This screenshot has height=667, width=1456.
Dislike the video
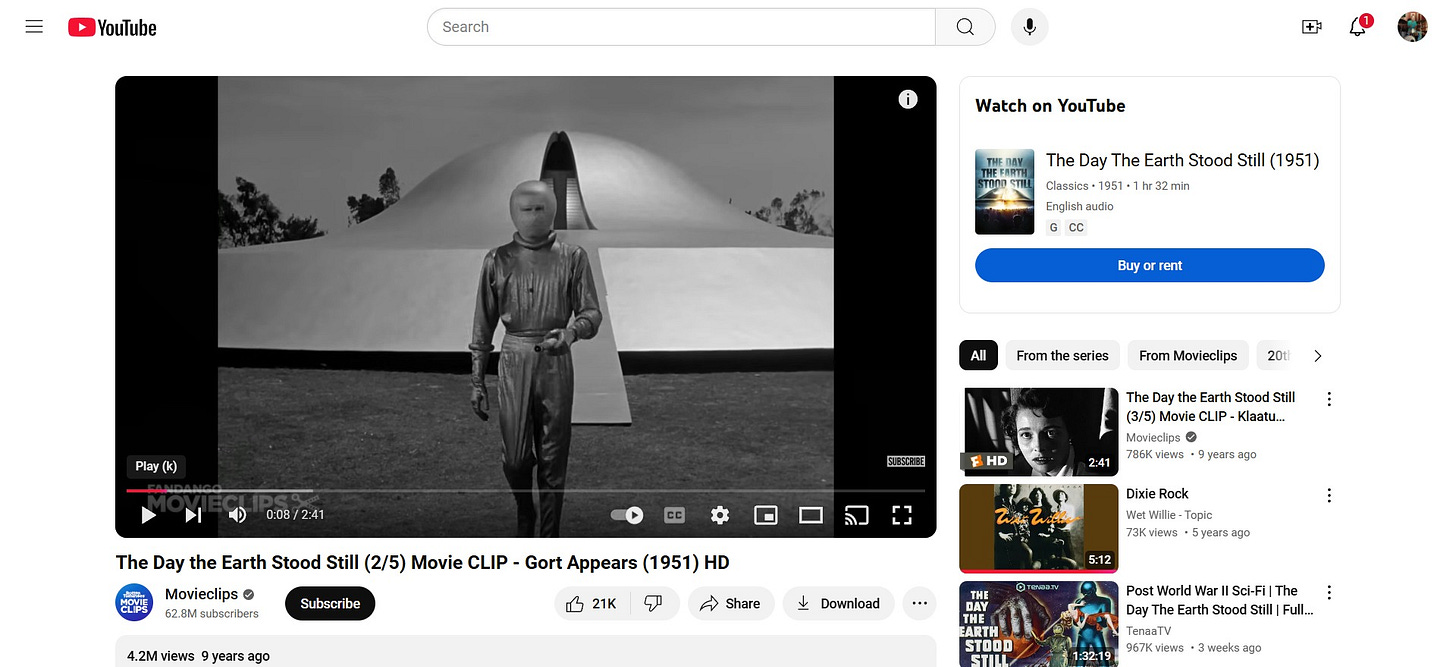(654, 604)
